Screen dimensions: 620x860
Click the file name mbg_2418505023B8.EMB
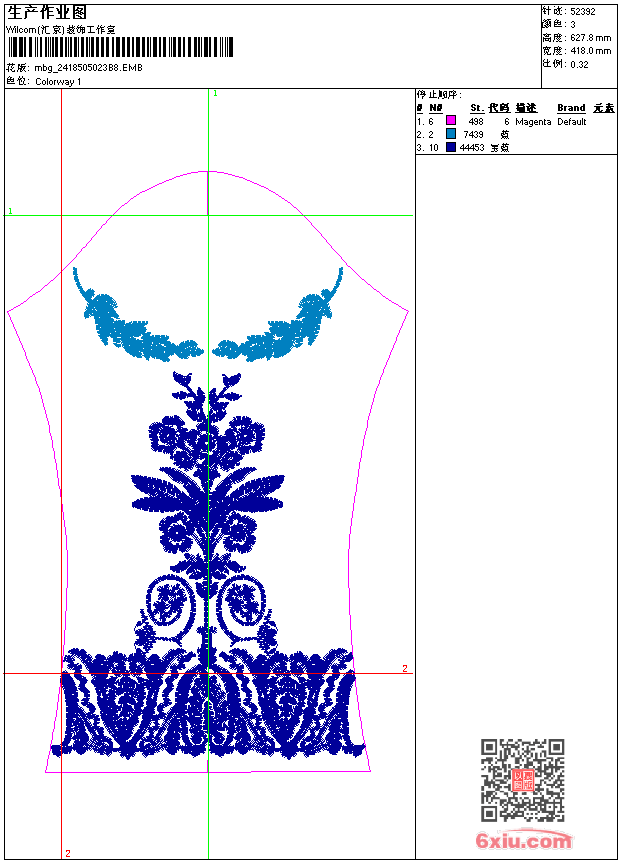pos(88,68)
